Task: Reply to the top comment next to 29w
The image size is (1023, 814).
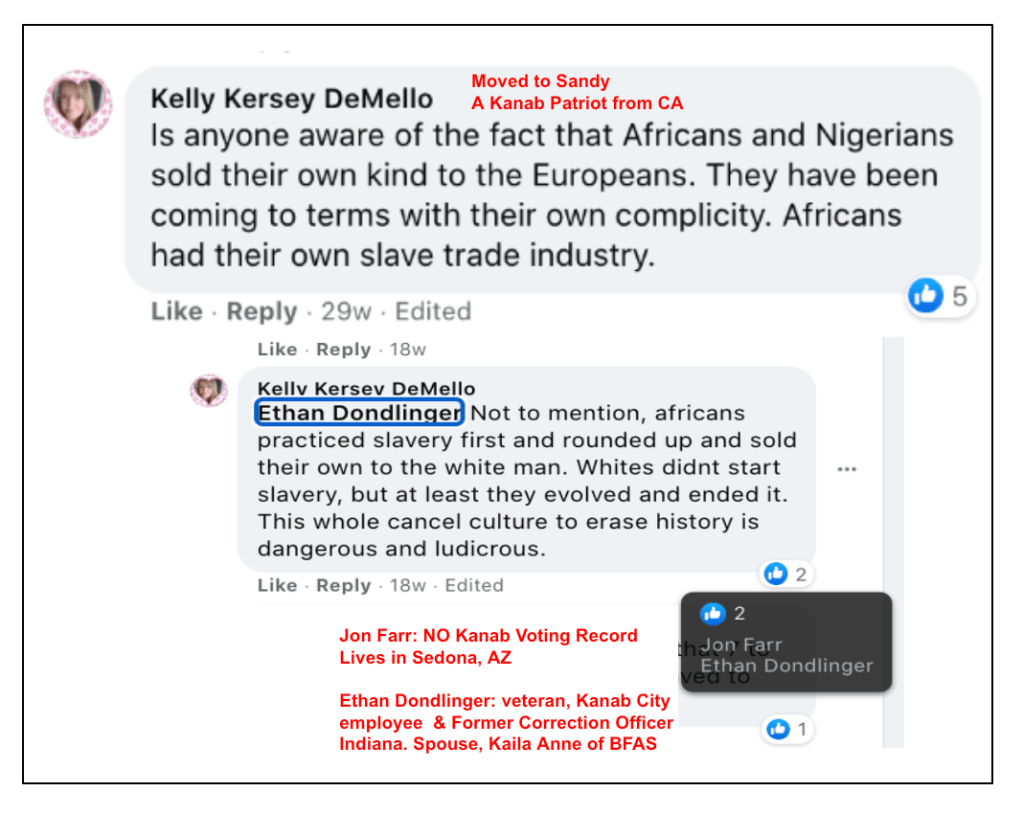Action: pyautogui.click(x=261, y=311)
